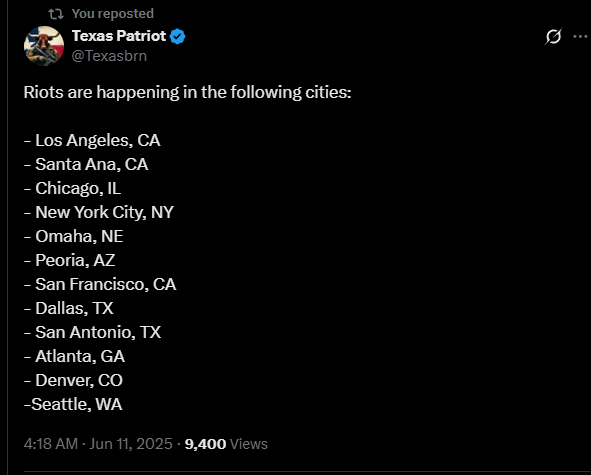Click the repost arrows icon at top
This screenshot has height=475, width=591.
coord(56,14)
